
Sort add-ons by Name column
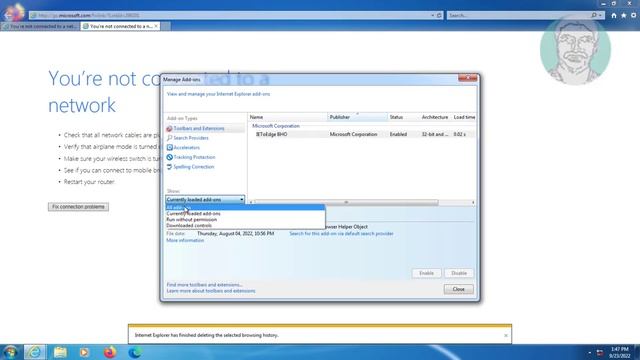point(288,117)
